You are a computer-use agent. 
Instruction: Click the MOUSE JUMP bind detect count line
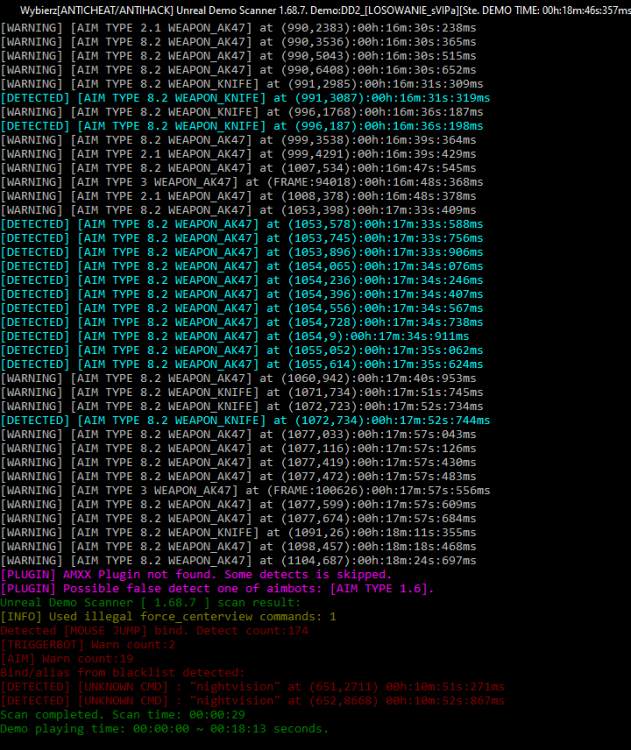[x=154, y=631]
